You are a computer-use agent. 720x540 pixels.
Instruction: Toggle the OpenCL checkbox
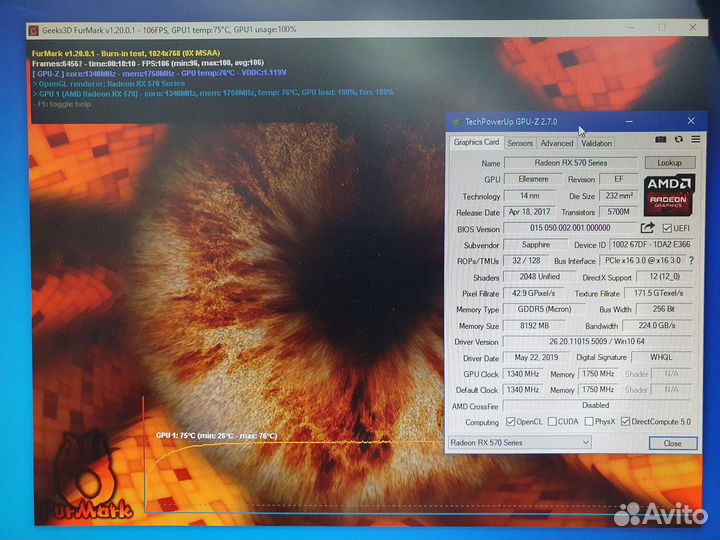click(510, 422)
